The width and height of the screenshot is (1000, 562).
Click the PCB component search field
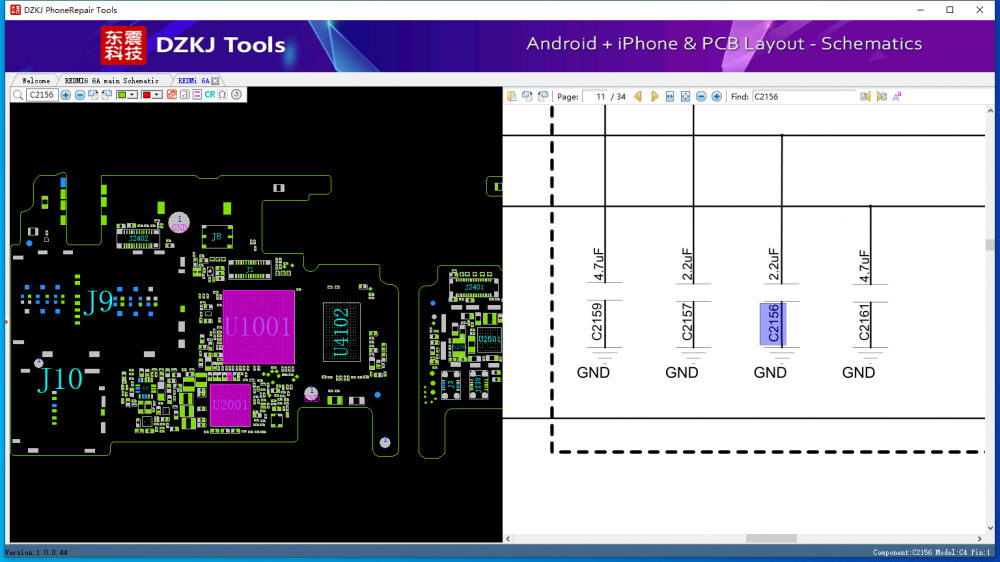(42, 95)
